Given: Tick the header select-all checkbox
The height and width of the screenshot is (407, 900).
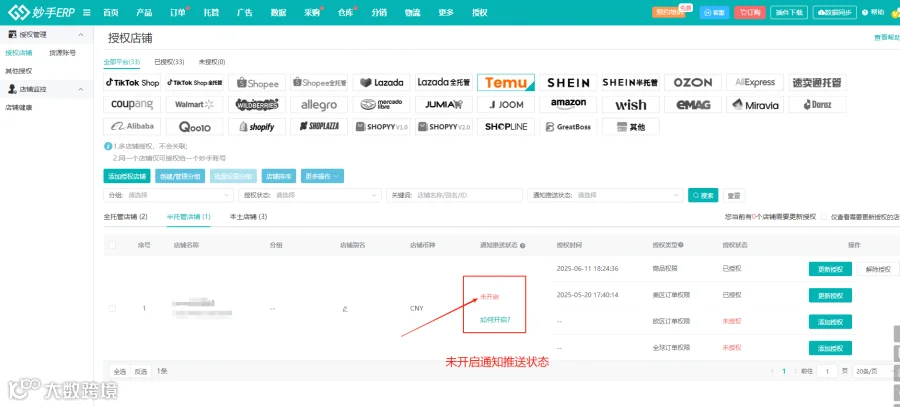Looking at the screenshot, I should 112,245.
